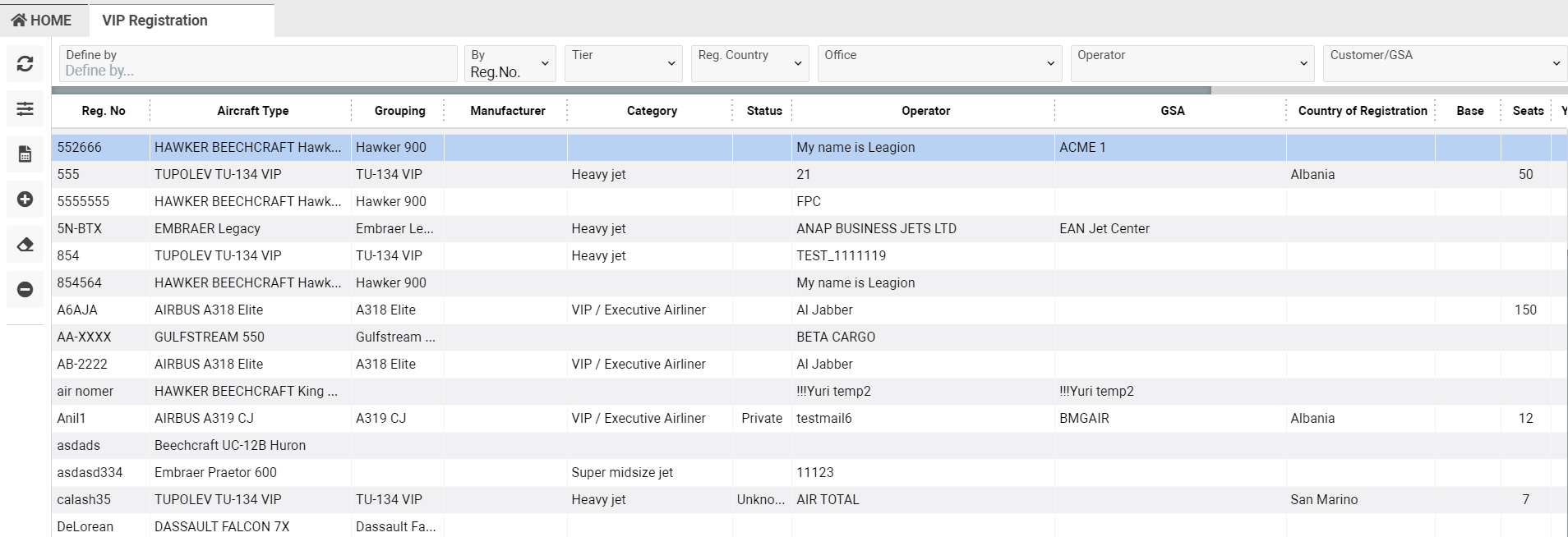Click the spreadsheet export icon
1568x537 pixels.
(x=25, y=154)
